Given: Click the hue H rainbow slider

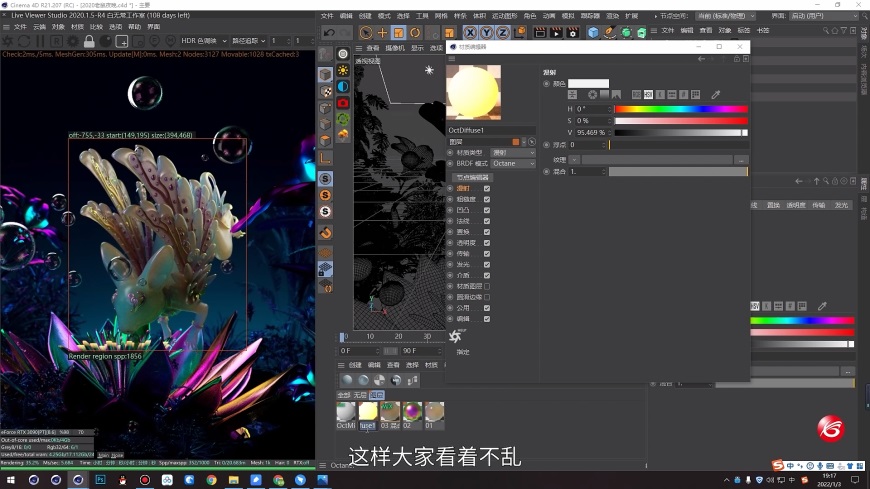Looking at the screenshot, I should click(680, 109).
